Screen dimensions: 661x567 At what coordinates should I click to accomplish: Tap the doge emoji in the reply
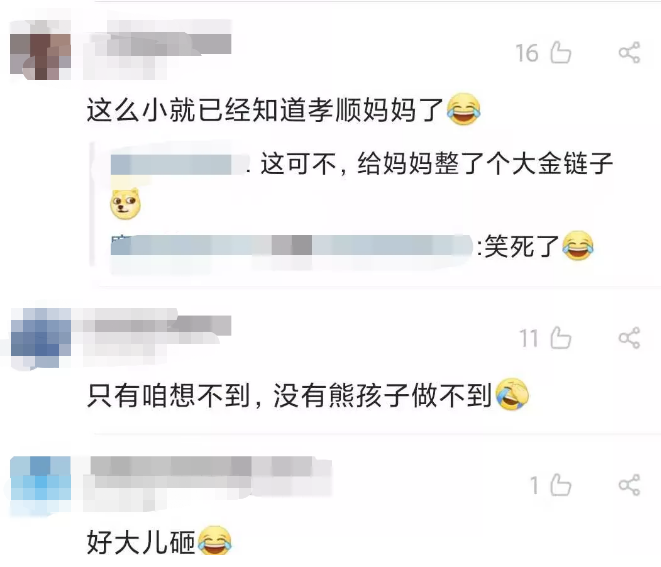(x=125, y=204)
